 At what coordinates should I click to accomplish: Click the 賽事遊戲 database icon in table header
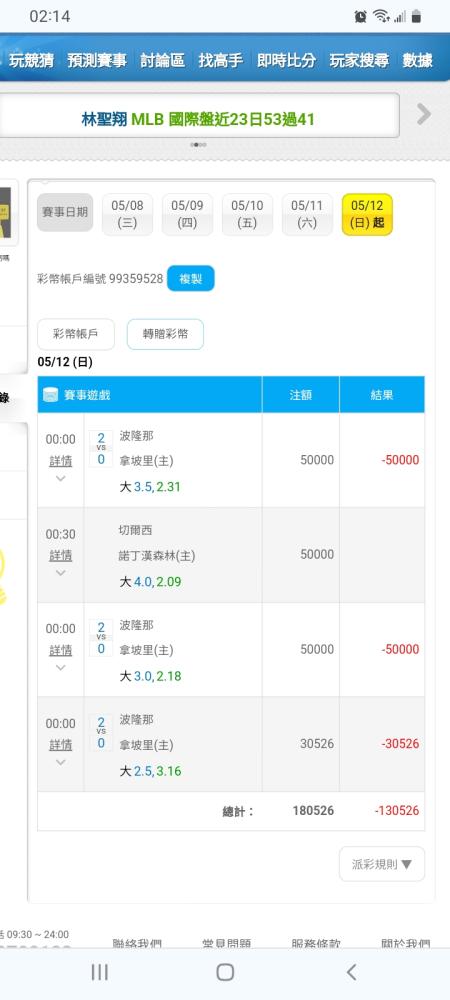(50, 395)
